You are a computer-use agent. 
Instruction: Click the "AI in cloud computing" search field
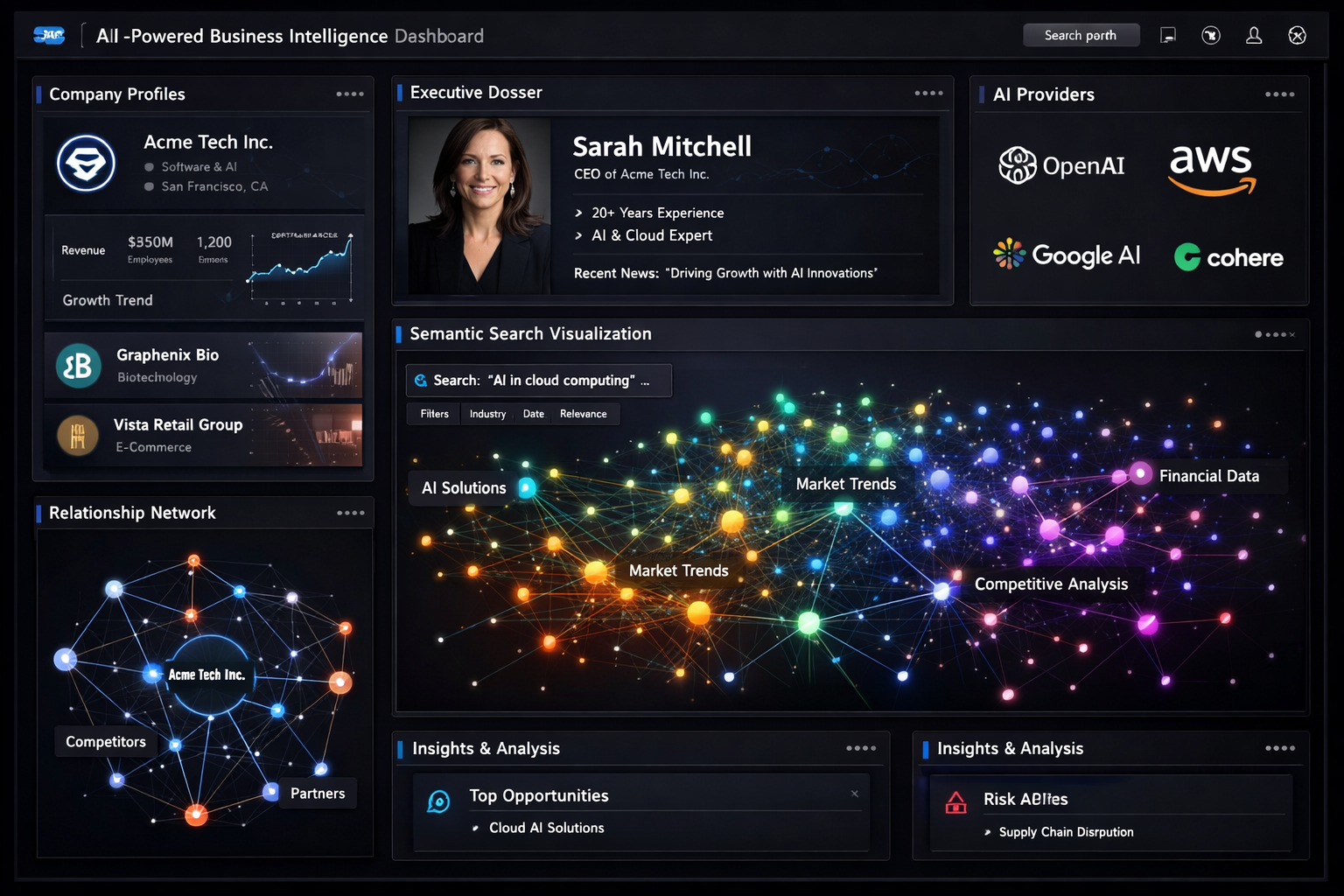[539, 381]
